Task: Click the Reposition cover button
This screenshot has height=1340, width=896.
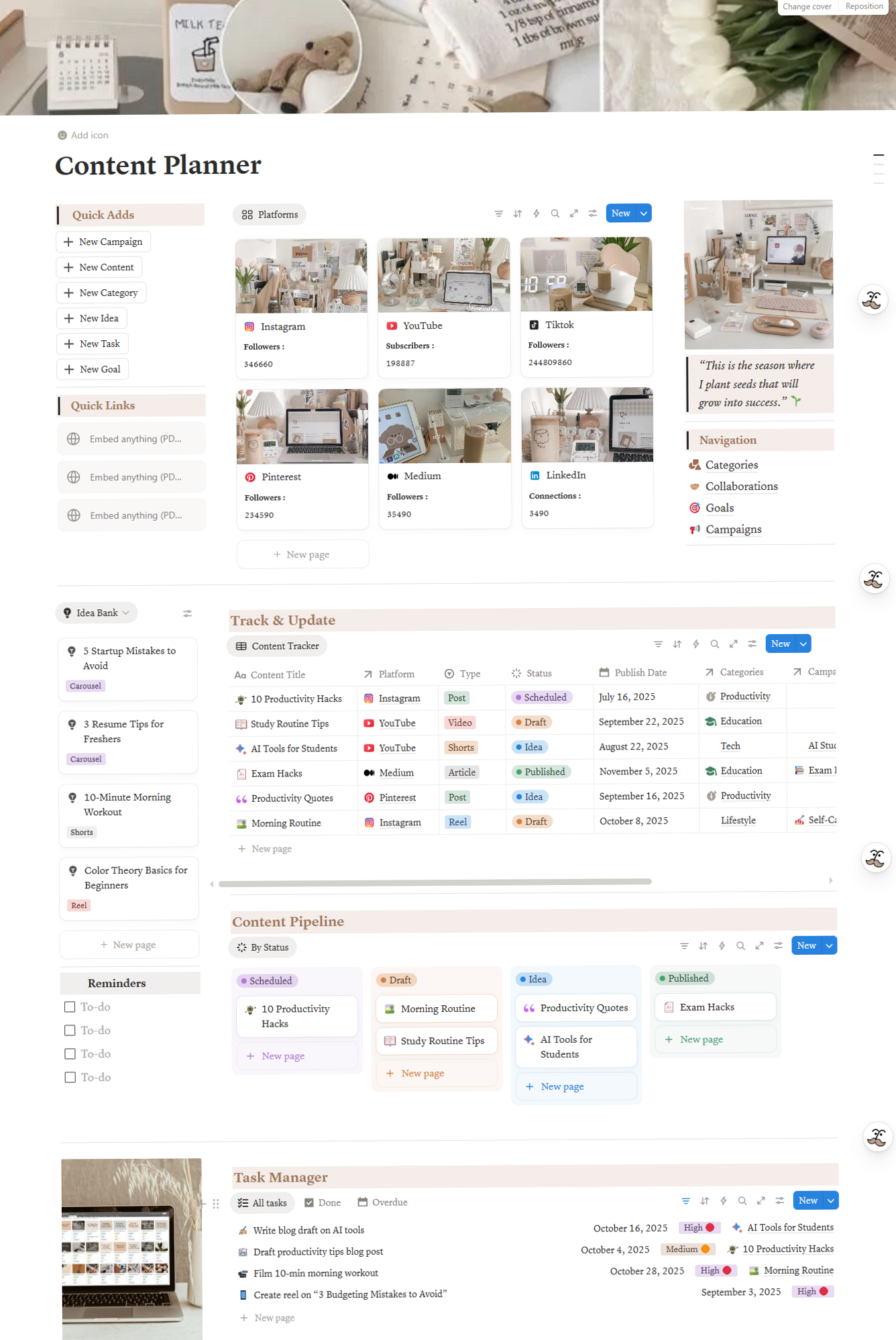Action: [864, 6]
